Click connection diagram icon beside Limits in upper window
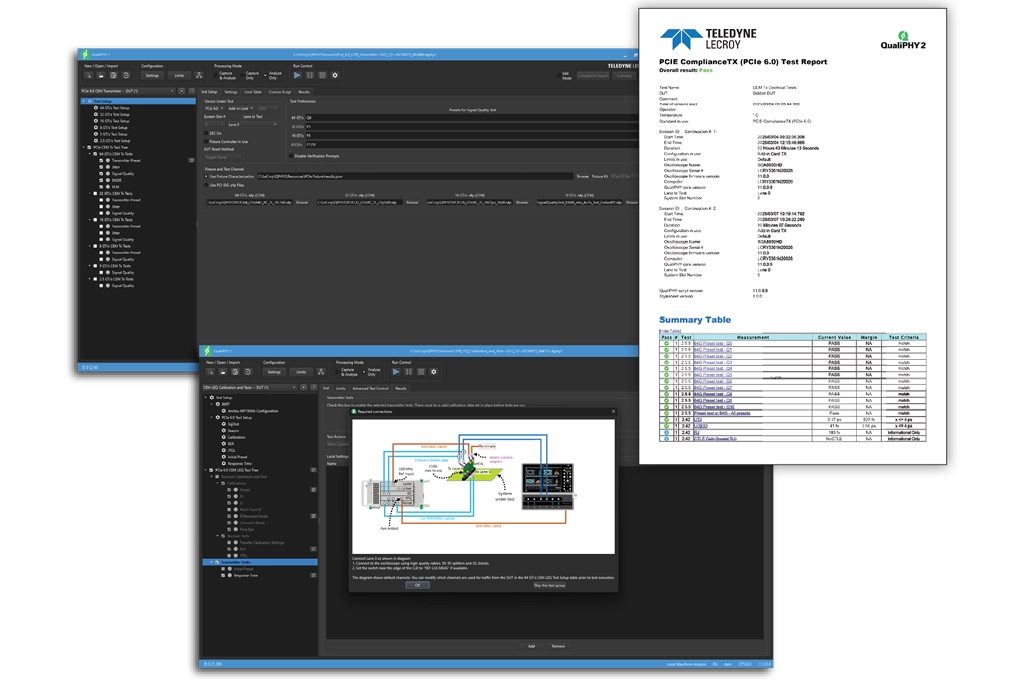Viewport: 1024px width, 683px height. [199, 76]
